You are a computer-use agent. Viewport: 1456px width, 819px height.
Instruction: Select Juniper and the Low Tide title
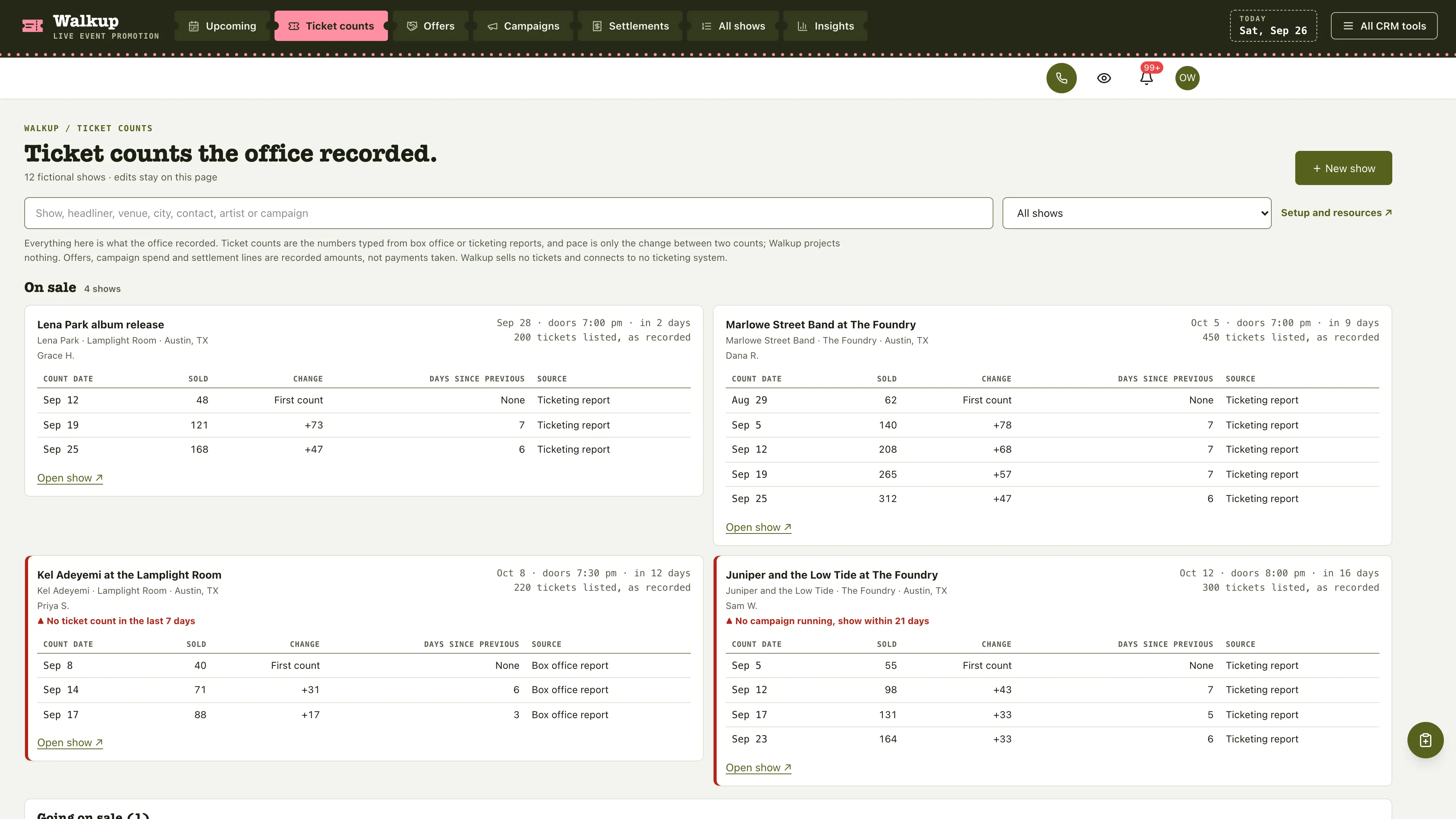[832, 575]
